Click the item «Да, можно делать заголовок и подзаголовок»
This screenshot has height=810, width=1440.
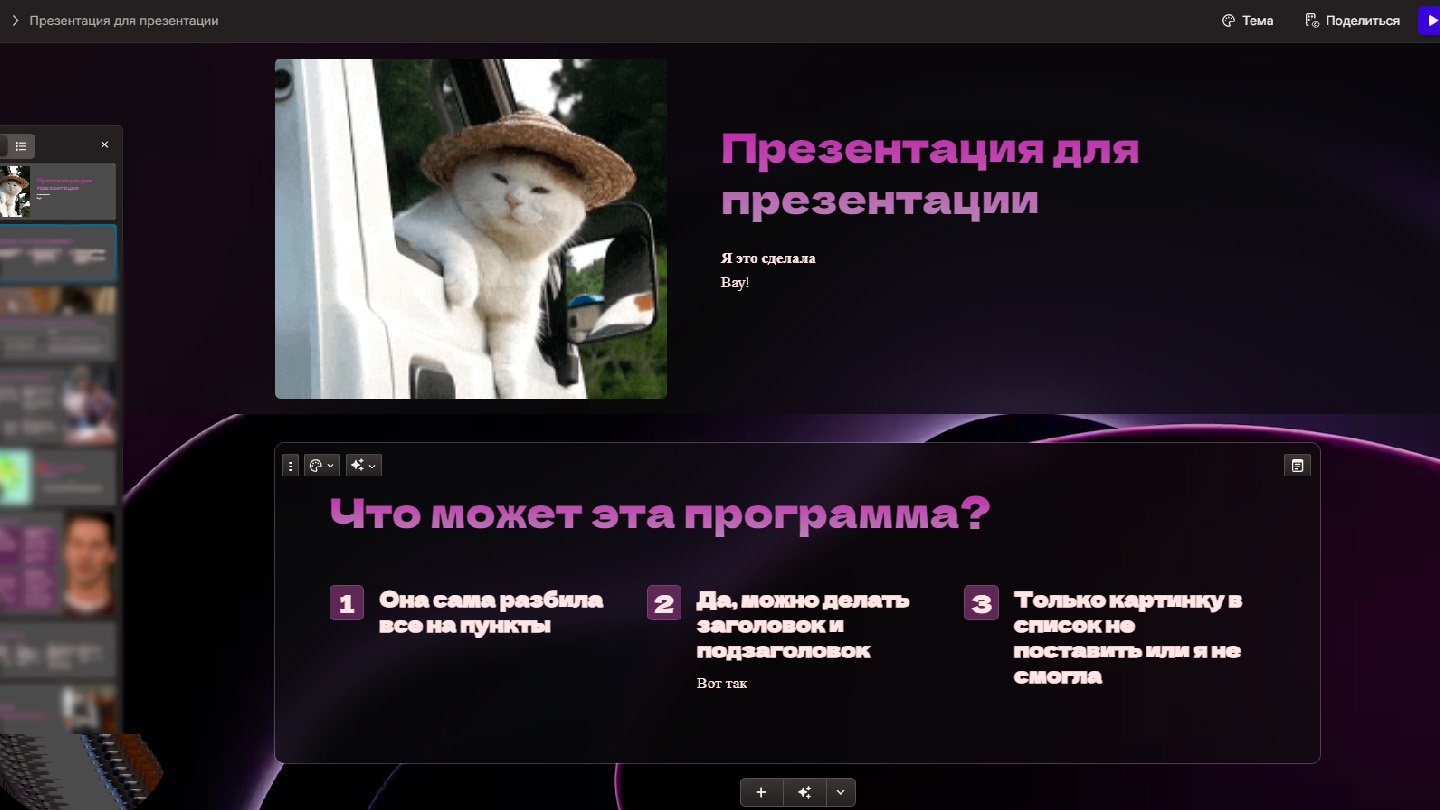click(x=803, y=625)
